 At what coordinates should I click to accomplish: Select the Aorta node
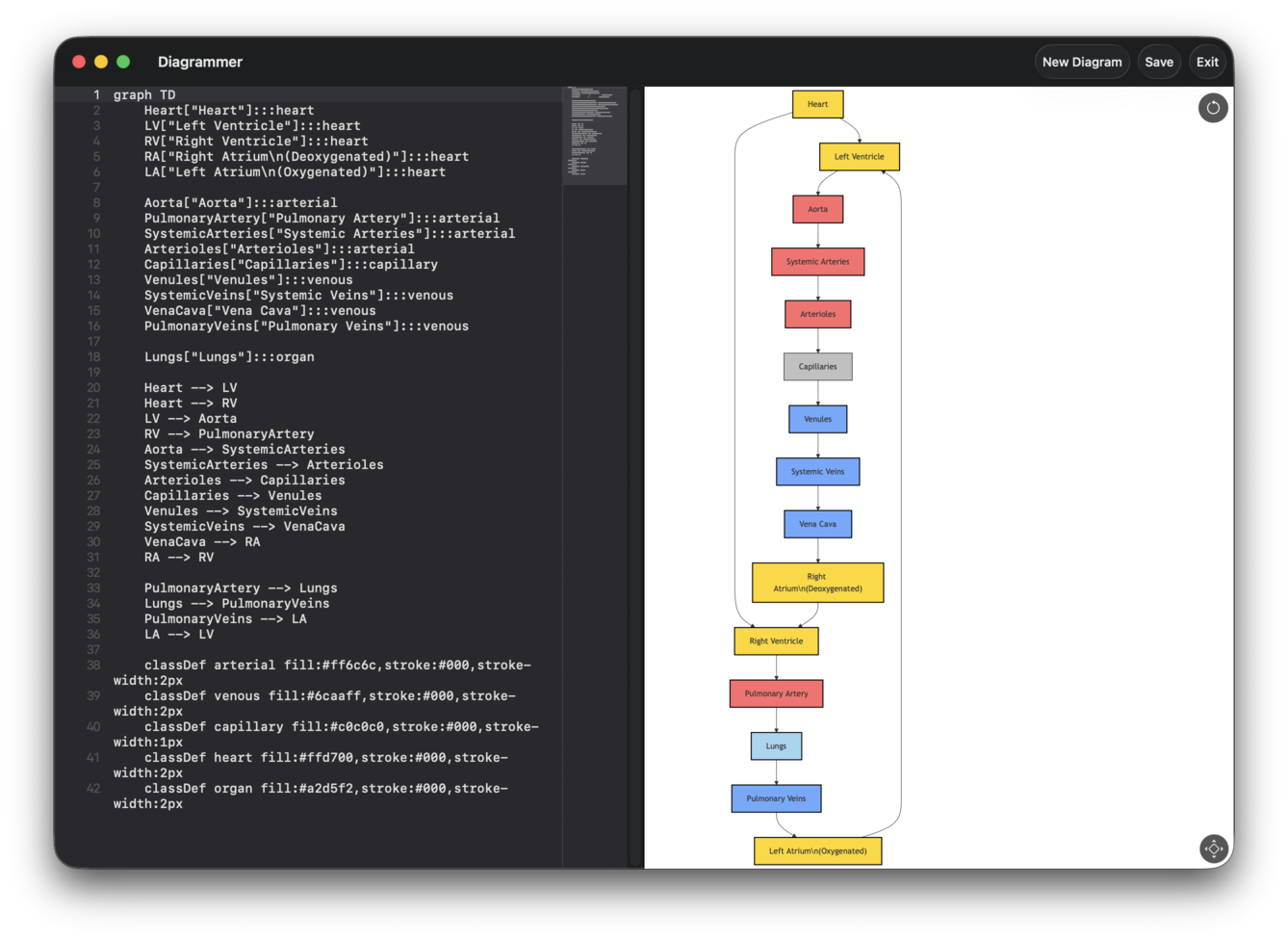(x=817, y=209)
